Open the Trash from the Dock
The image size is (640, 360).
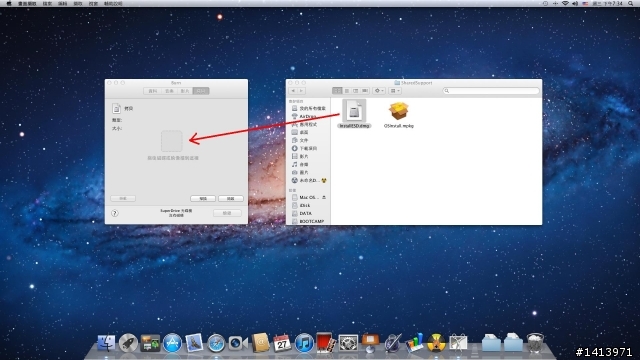[535, 343]
